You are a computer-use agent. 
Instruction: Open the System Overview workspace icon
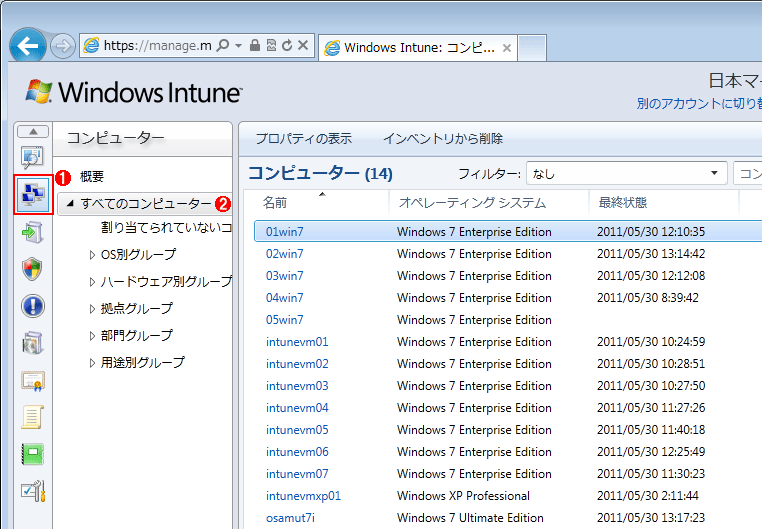33,157
